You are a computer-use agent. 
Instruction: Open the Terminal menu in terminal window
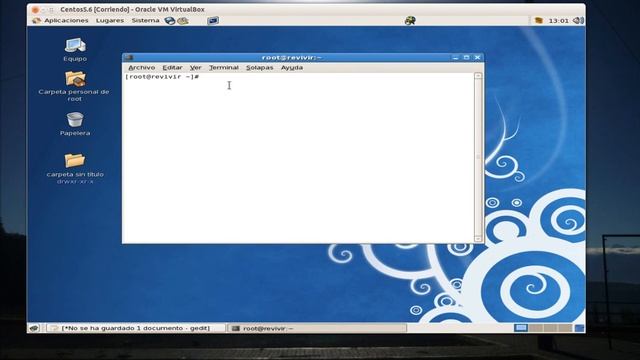pyautogui.click(x=224, y=68)
